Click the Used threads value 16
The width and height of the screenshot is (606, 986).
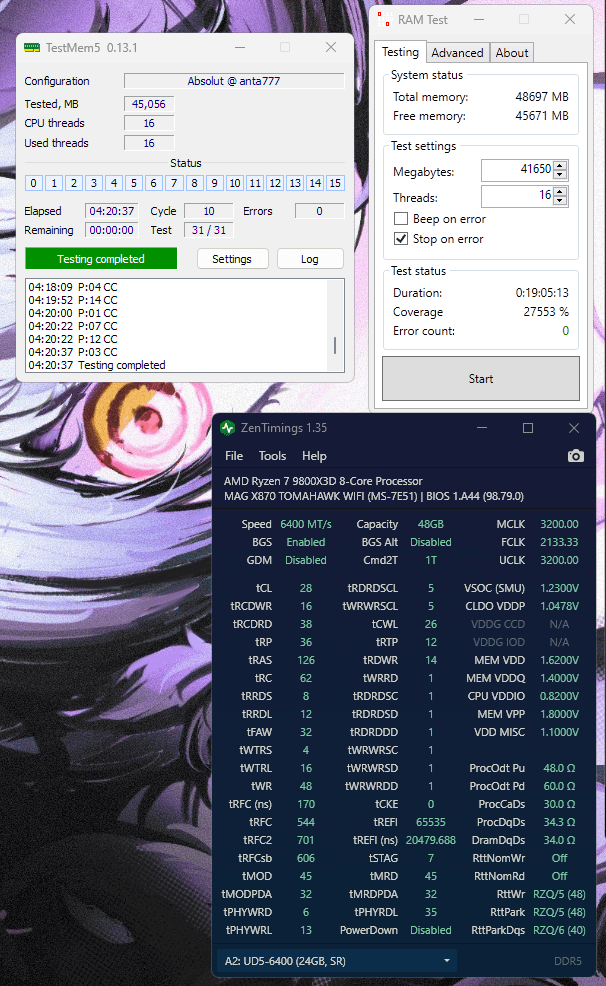(x=149, y=143)
